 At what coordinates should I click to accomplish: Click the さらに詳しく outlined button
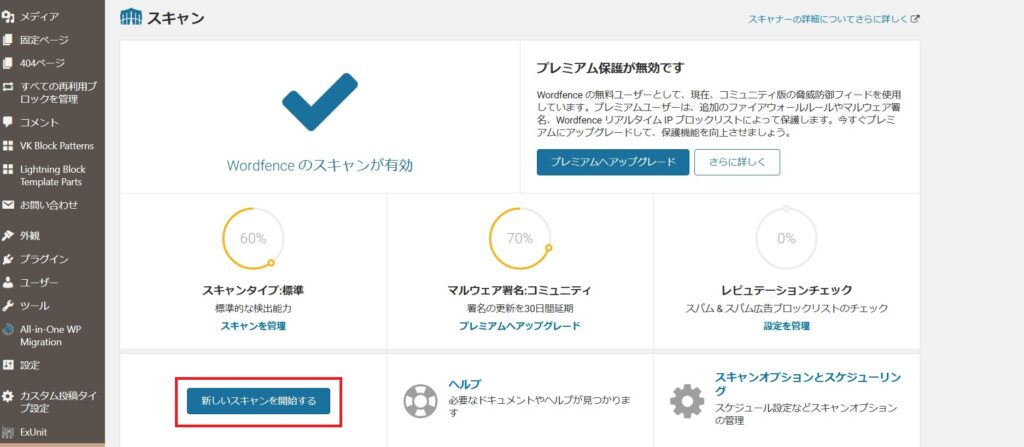(x=737, y=162)
